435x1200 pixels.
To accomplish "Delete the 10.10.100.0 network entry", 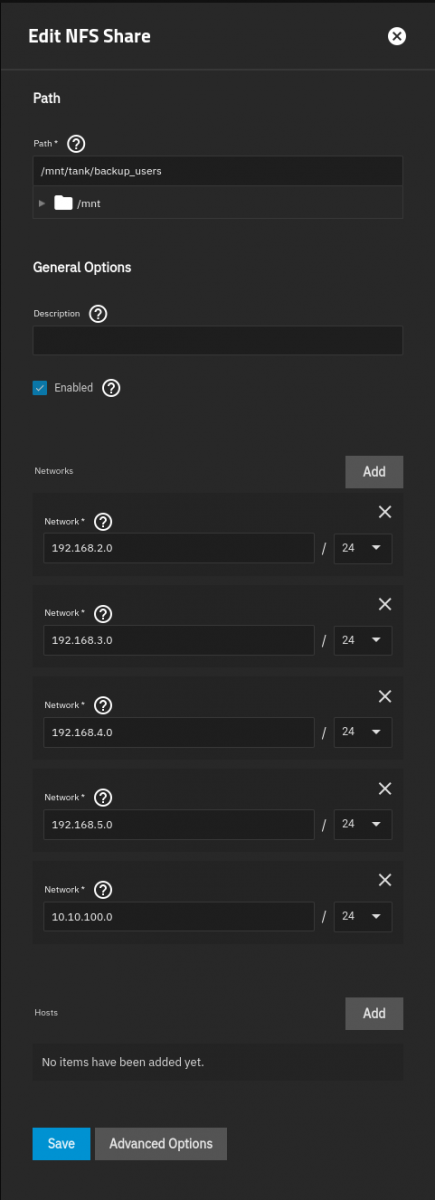I will [x=385, y=881].
